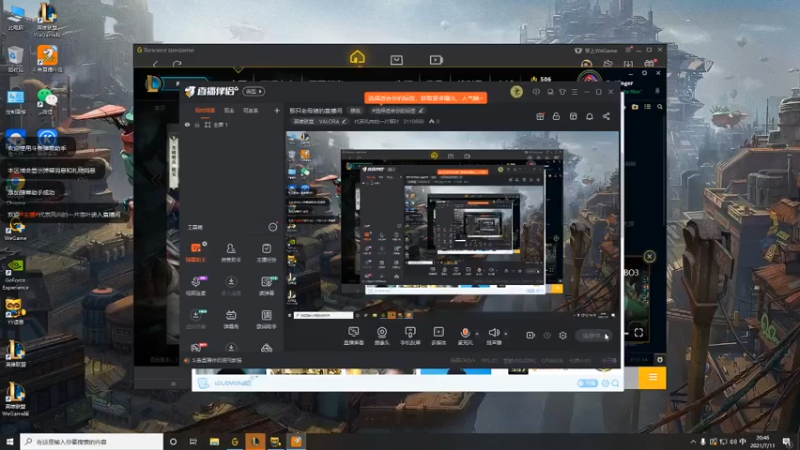This screenshot has width=800, height=450.
Task: Open Task View on taskbar
Action: click(193, 441)
